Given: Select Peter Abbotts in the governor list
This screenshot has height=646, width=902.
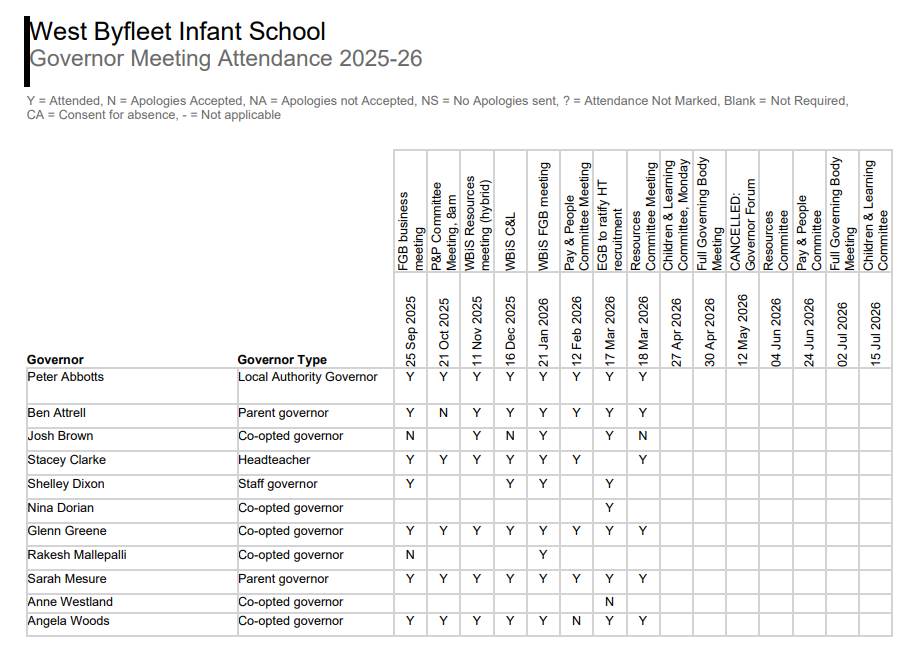Looking at the screenshot, I should coord(65,377).
